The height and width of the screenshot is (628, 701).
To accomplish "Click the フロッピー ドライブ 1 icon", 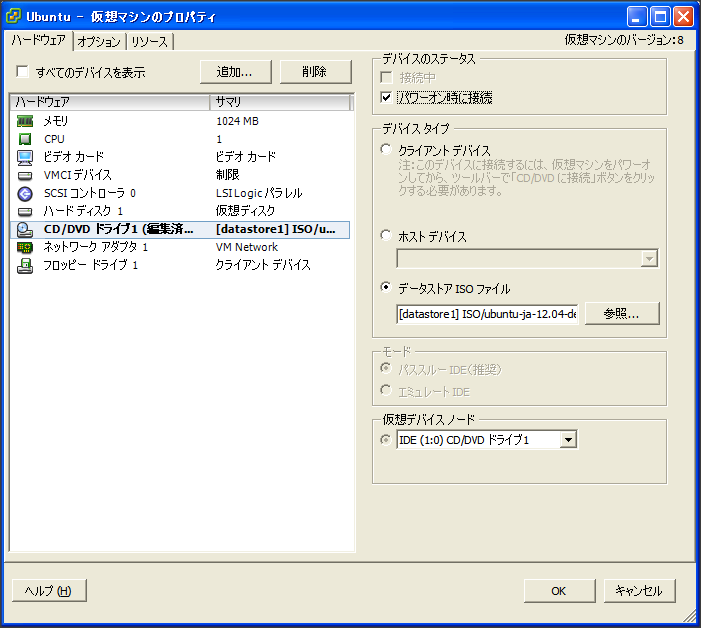I will tap(25, 266).
